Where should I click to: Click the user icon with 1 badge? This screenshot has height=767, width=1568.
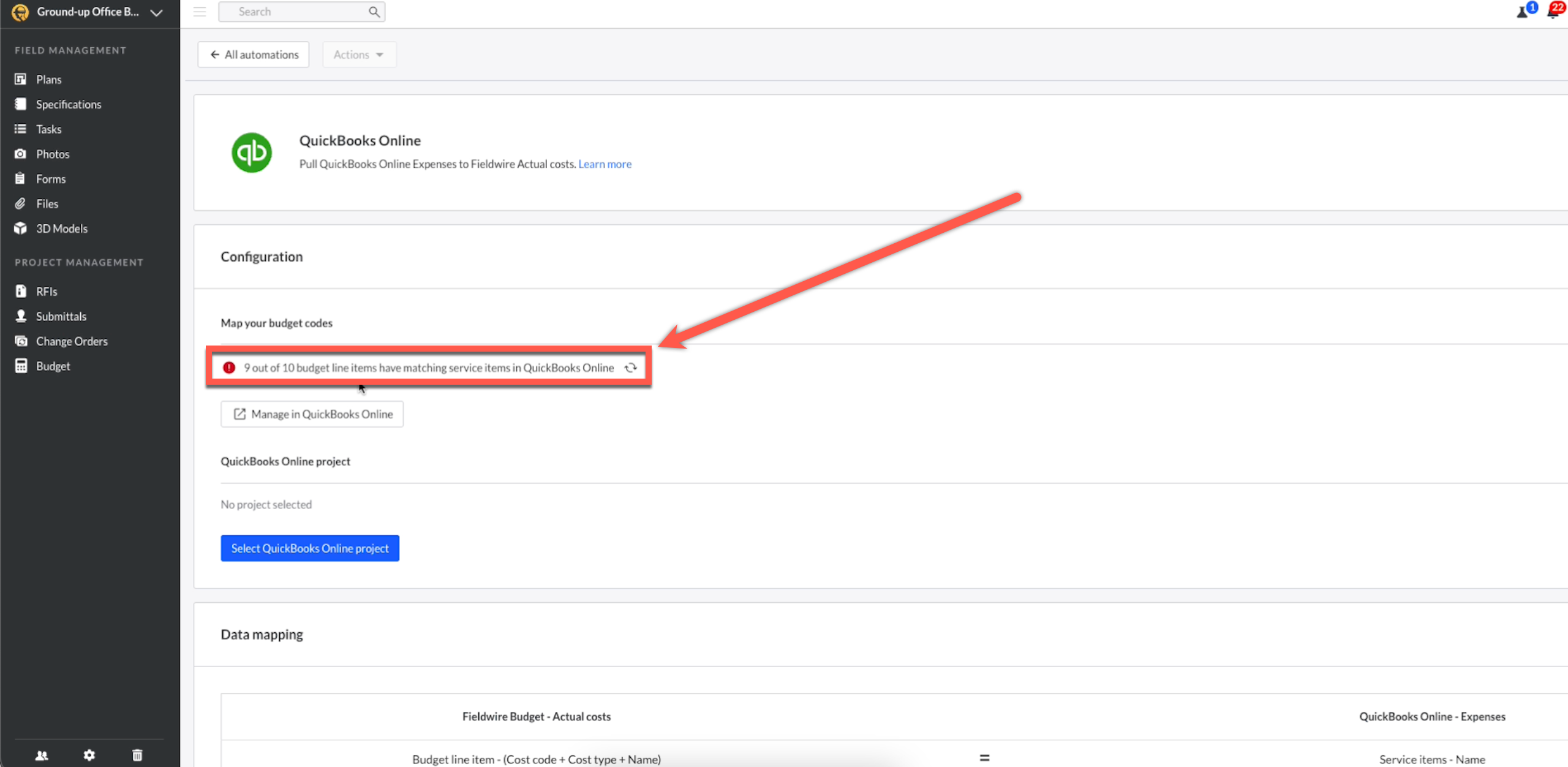pyautogui.click(x=1523, y=11)
